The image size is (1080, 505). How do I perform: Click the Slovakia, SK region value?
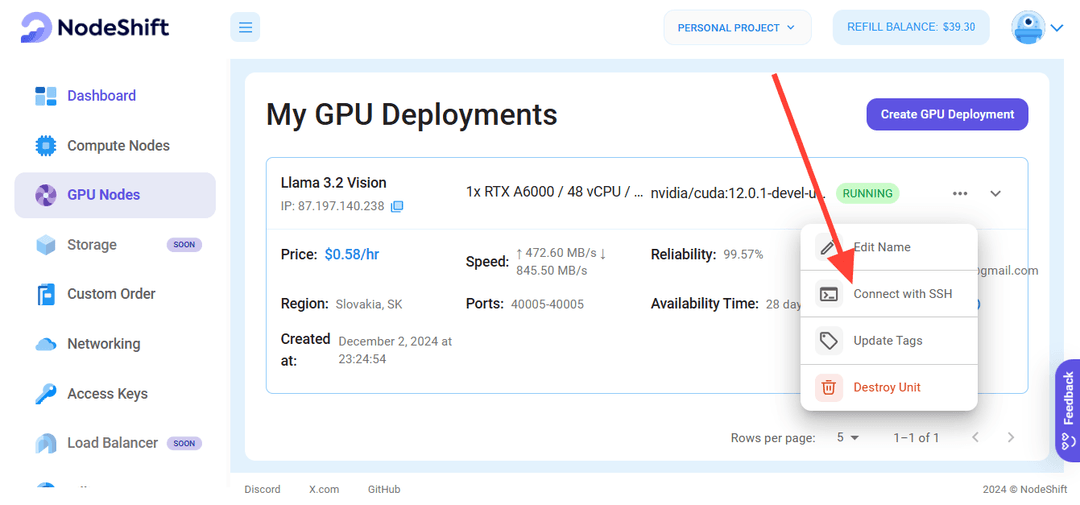pyautogui.click(x=368, y=304)
